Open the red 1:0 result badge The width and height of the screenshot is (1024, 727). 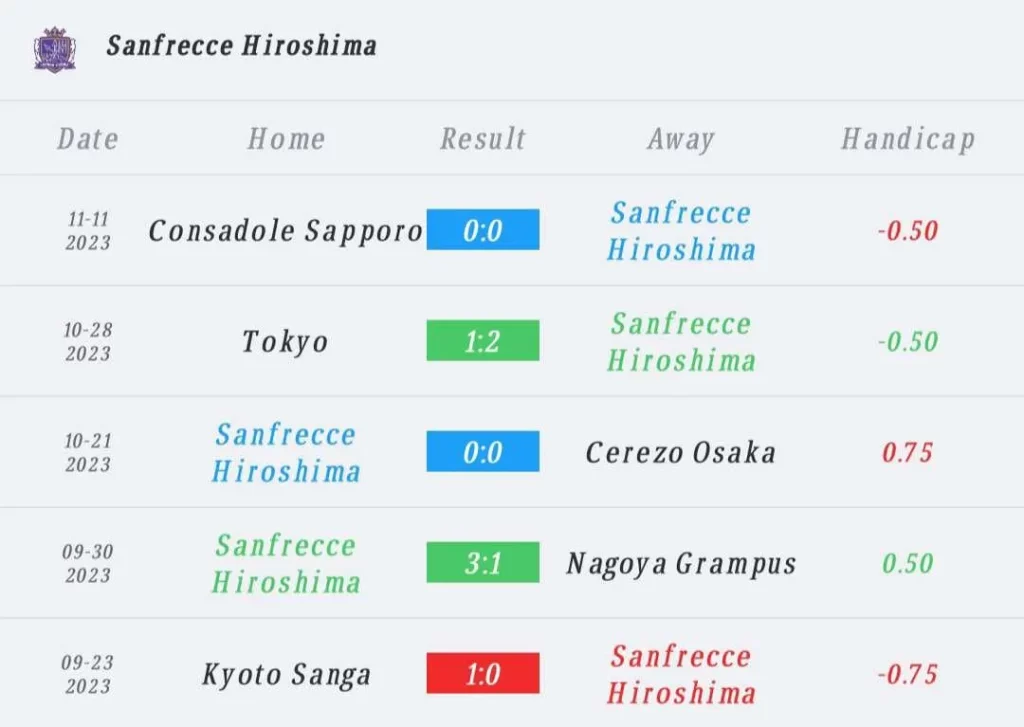coord(483,673)
